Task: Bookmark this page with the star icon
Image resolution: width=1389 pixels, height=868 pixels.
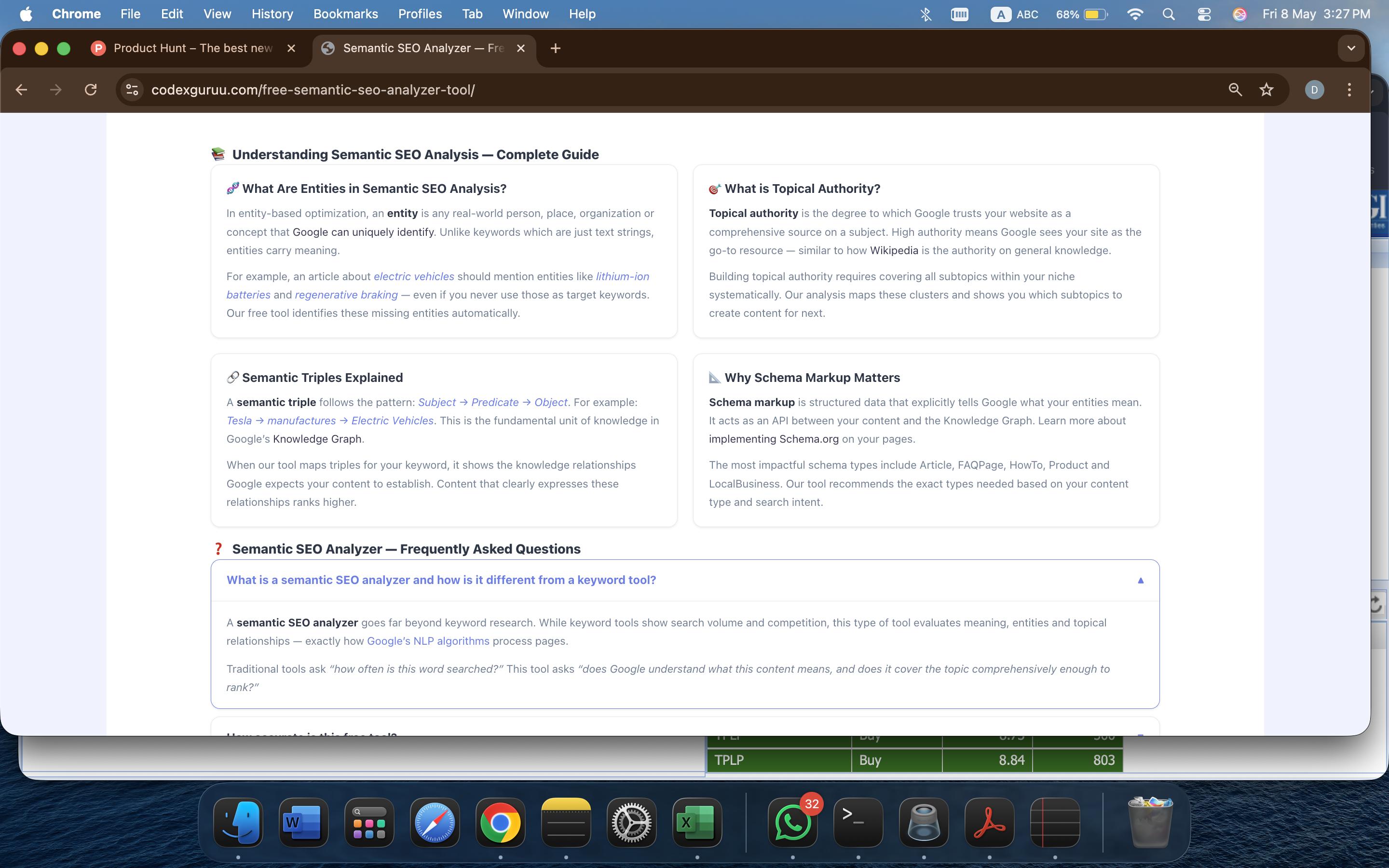Action: (x=1266, y=90)
